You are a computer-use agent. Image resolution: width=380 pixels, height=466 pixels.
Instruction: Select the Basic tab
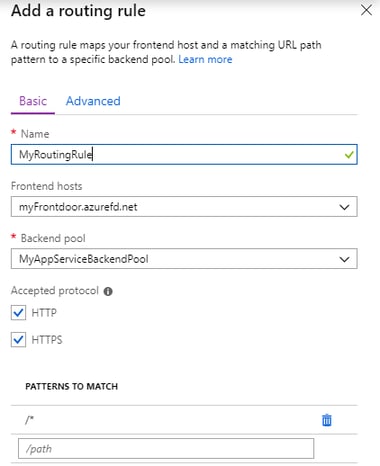[33, 101]
